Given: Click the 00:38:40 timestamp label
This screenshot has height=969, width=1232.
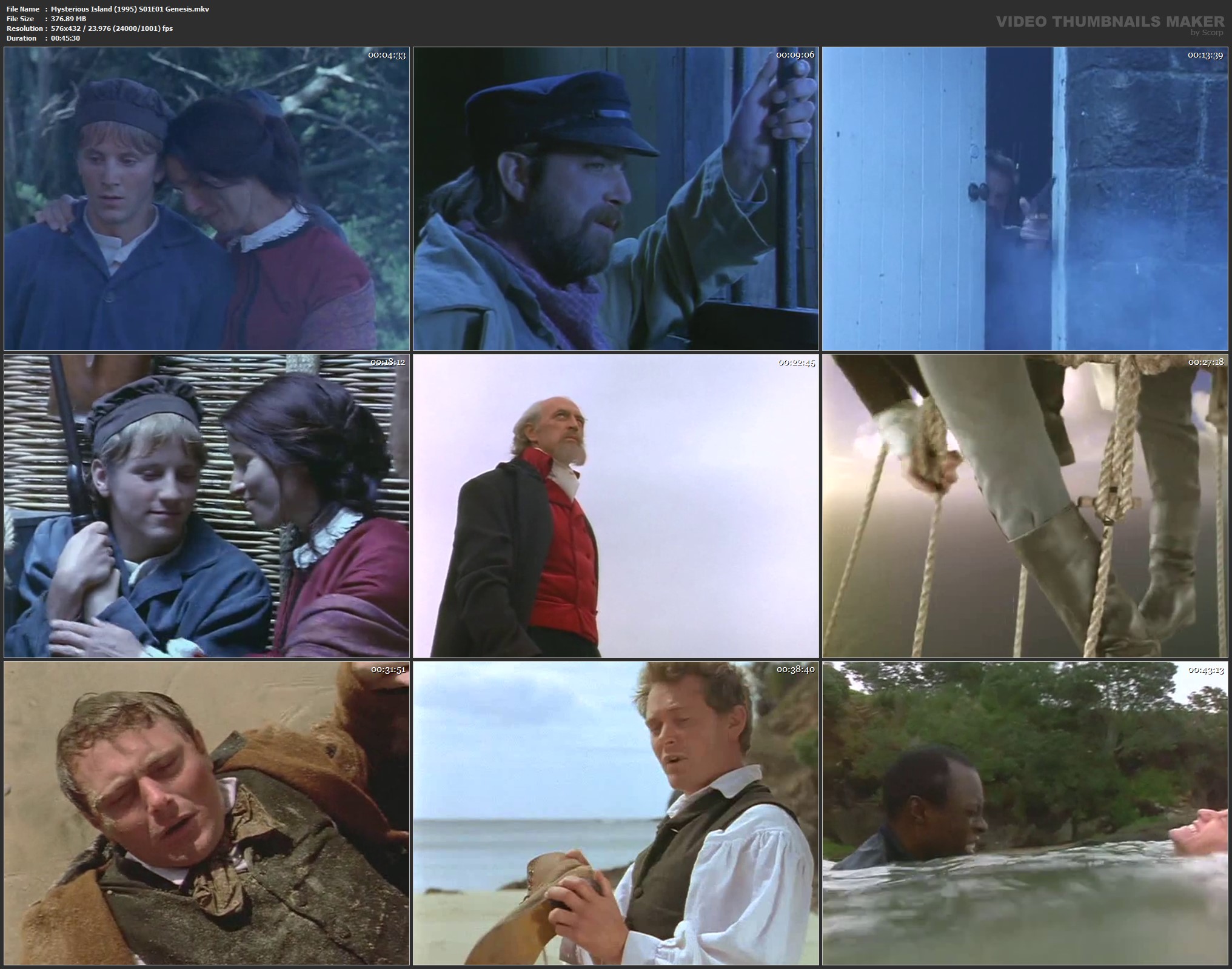Looking at the screenshot, I should [x=795, y=670].
